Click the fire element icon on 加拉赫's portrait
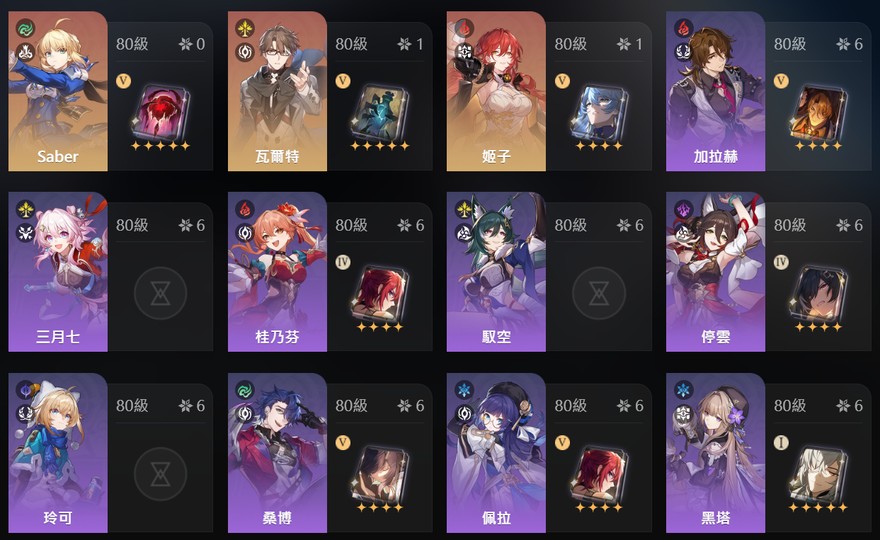 coord(683,28)
